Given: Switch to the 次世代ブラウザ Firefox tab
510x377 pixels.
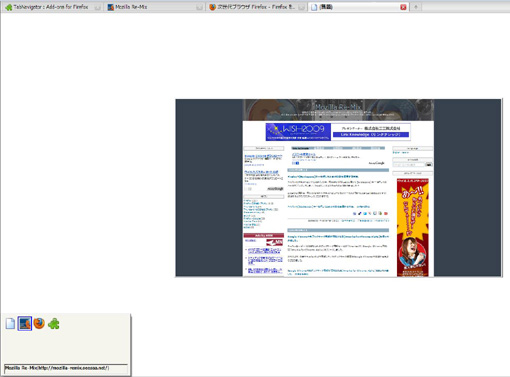Looking at the screenshot, I should pyautogui.click(x=257, y=7).
